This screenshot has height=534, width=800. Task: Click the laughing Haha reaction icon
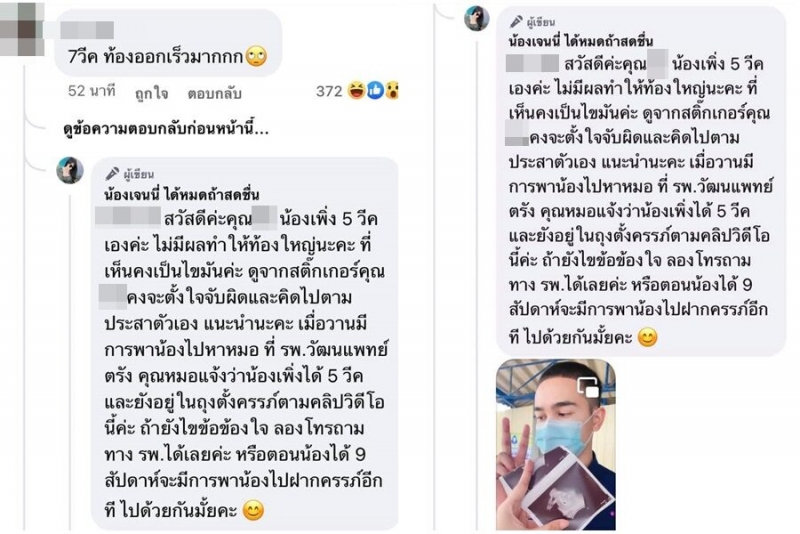pos(357,91)
